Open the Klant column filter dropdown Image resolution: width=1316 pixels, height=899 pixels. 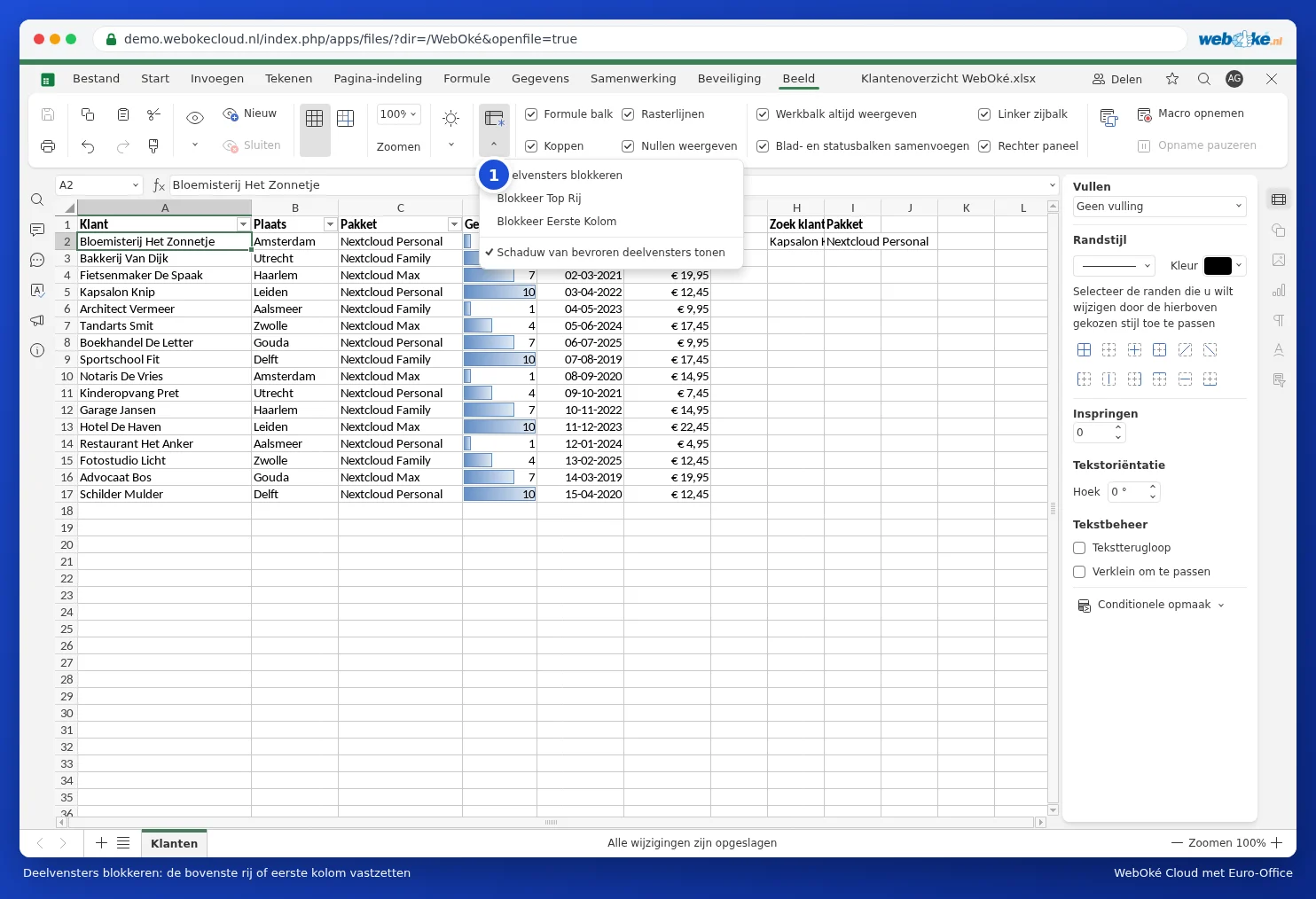[x=243, y=224]
